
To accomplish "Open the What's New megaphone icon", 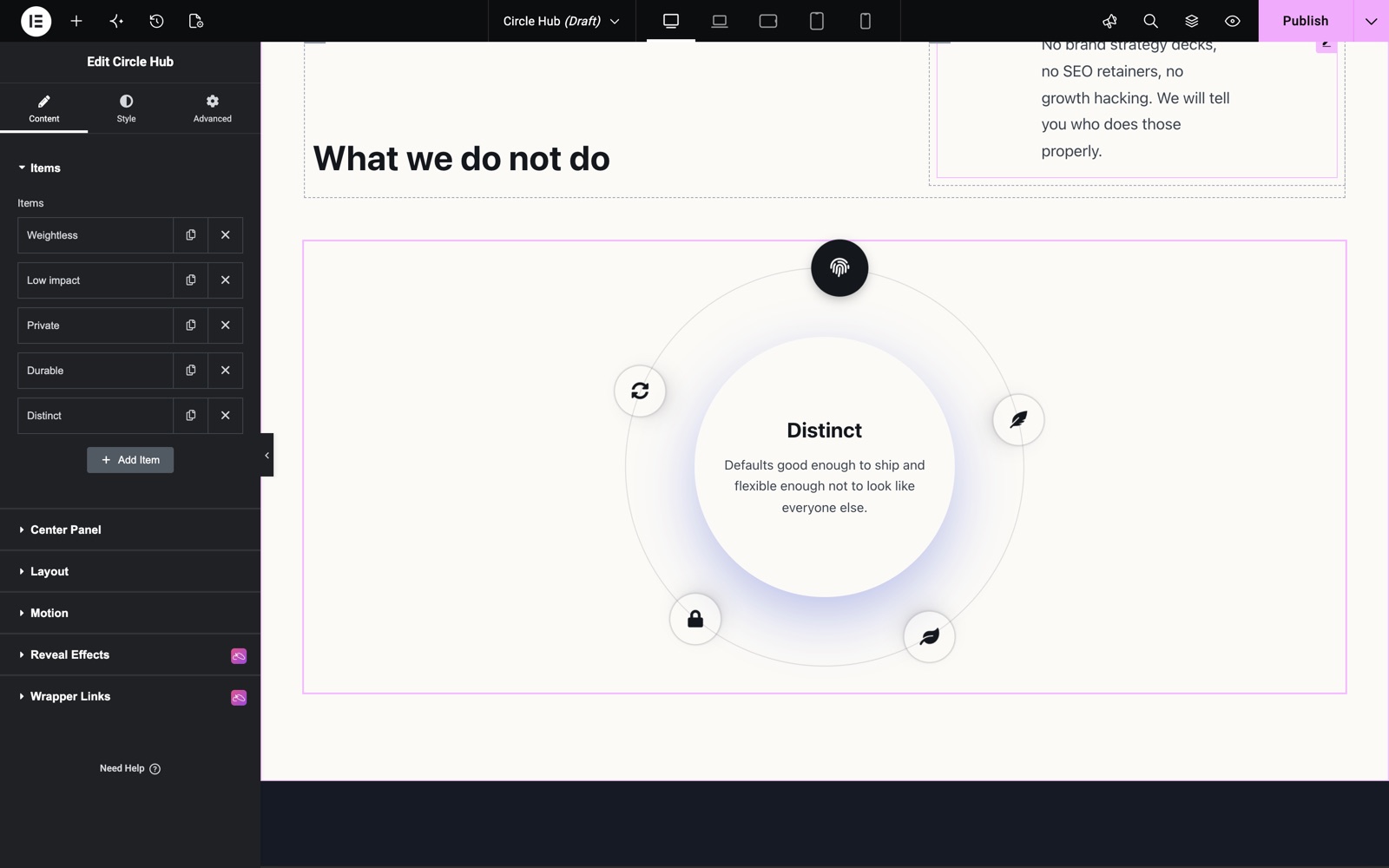I will click(1109, 21).
